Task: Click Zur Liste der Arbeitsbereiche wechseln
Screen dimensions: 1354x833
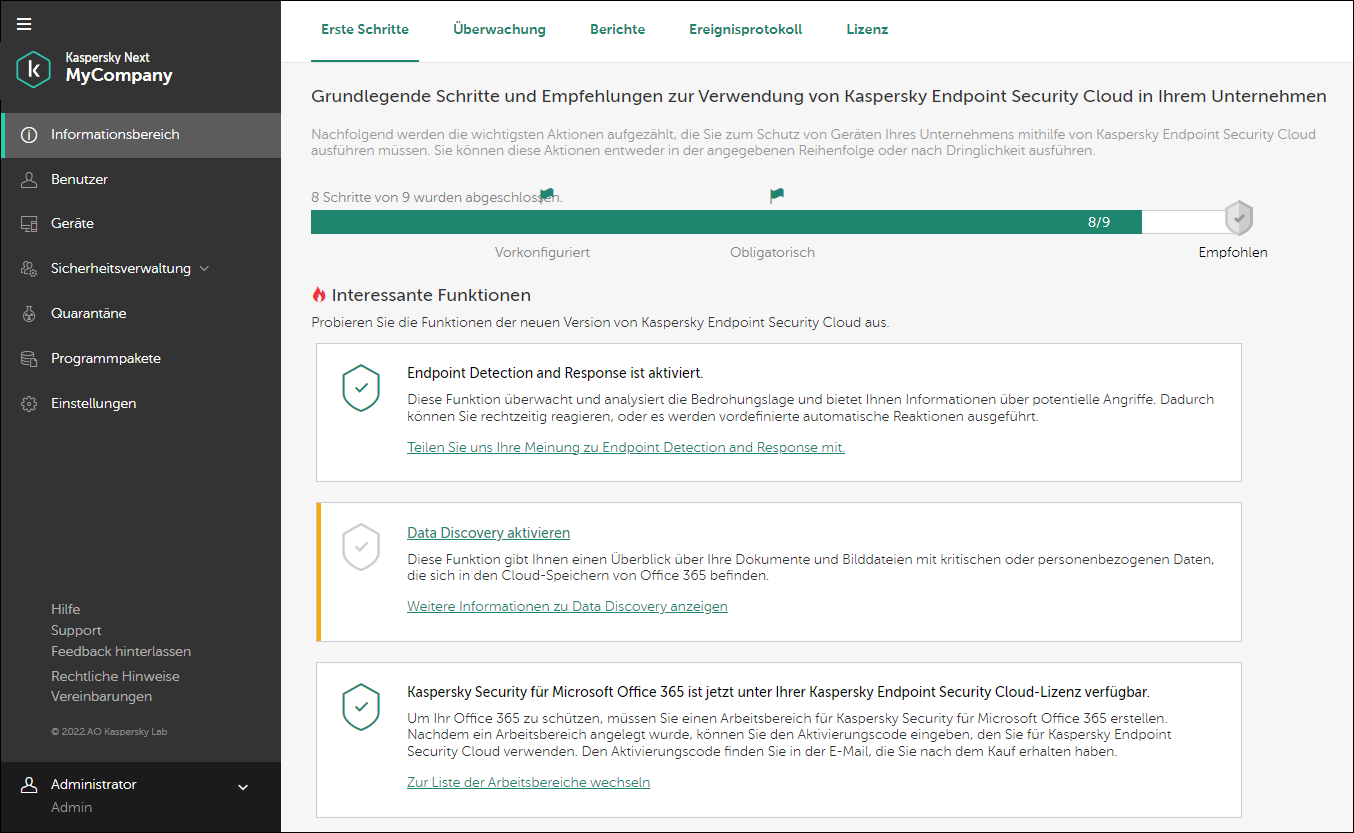Action: coord(528,782)
